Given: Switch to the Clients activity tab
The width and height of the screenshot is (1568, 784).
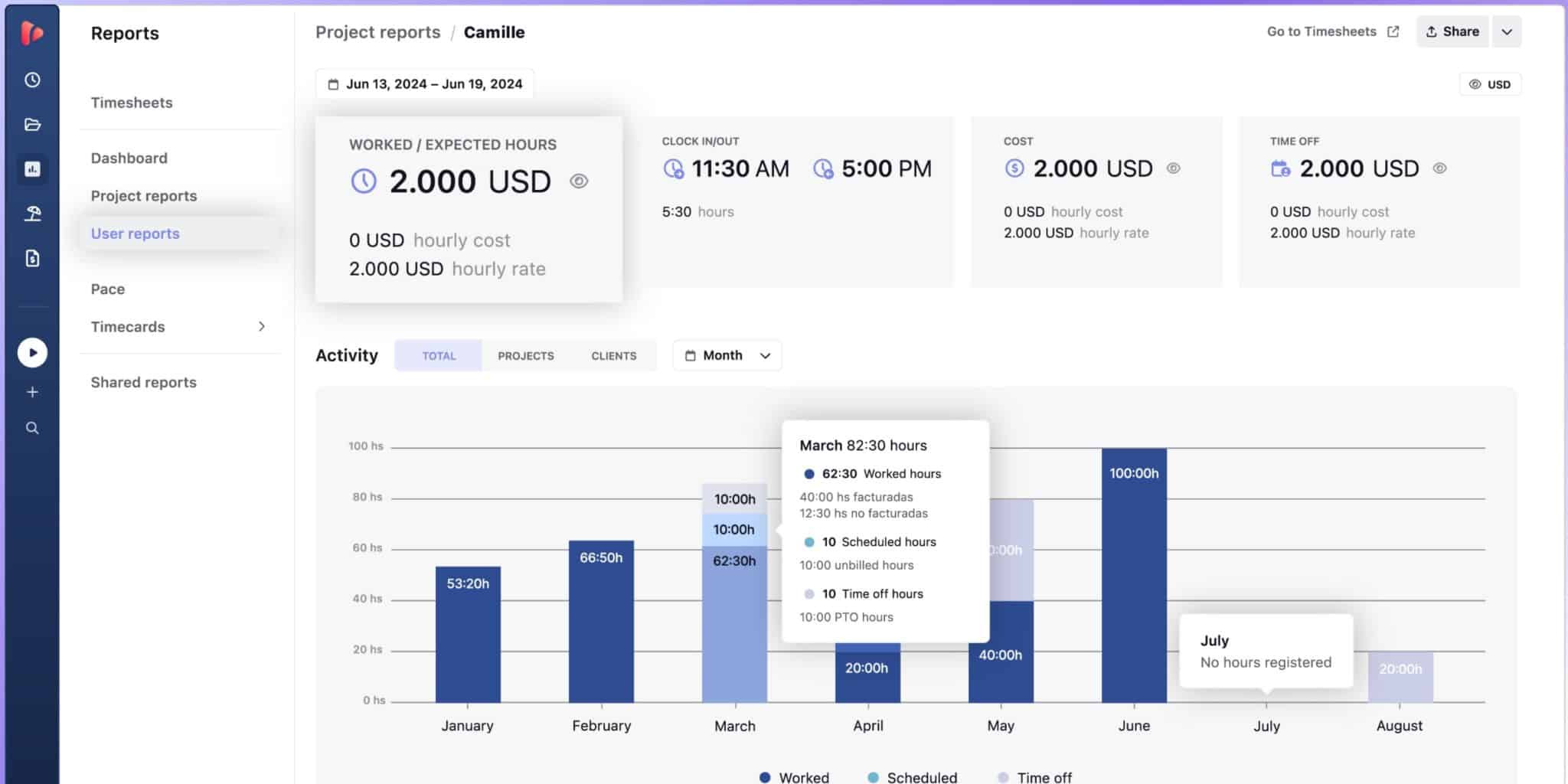Looking at the screenshot, I should click(x=613, y=356).
